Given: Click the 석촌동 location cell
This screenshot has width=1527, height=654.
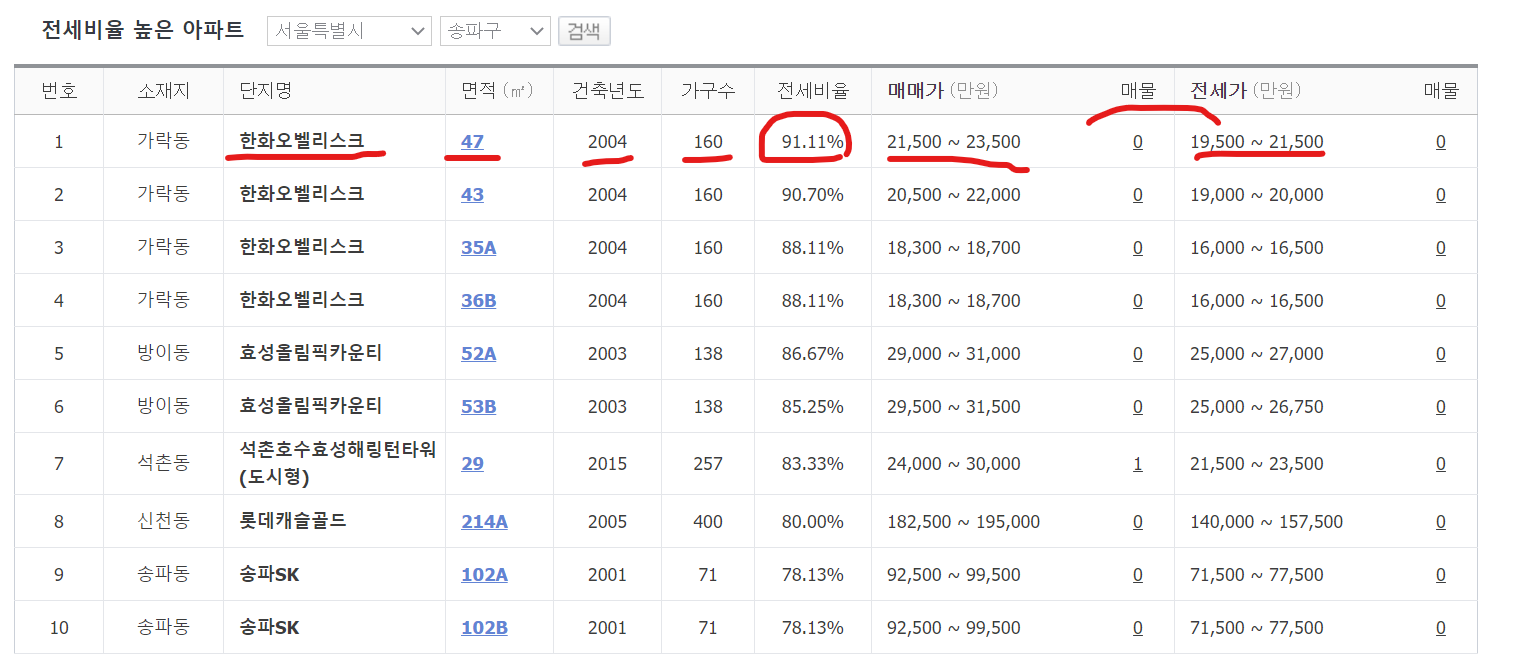Looking at the screenshot, I should click(163, 464).
